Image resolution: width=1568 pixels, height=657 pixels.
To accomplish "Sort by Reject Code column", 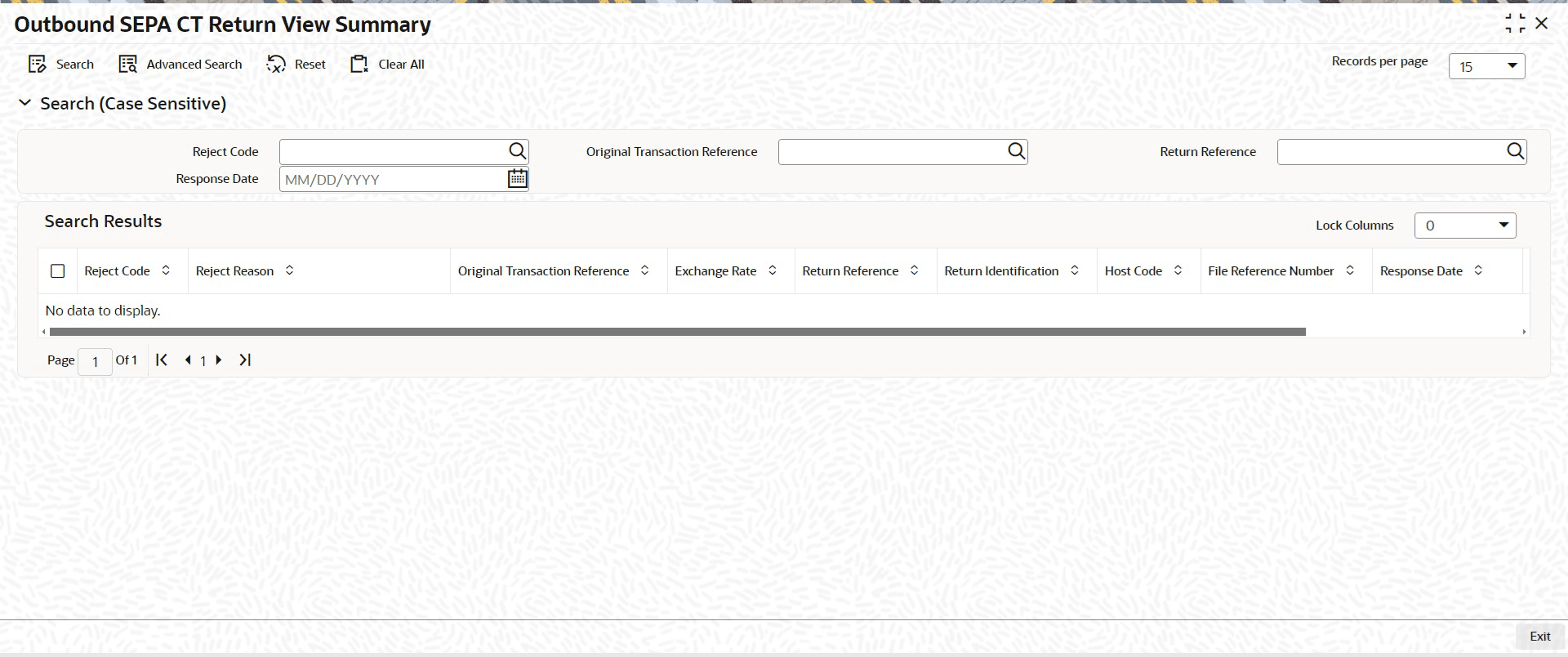I will pos(166,270).
